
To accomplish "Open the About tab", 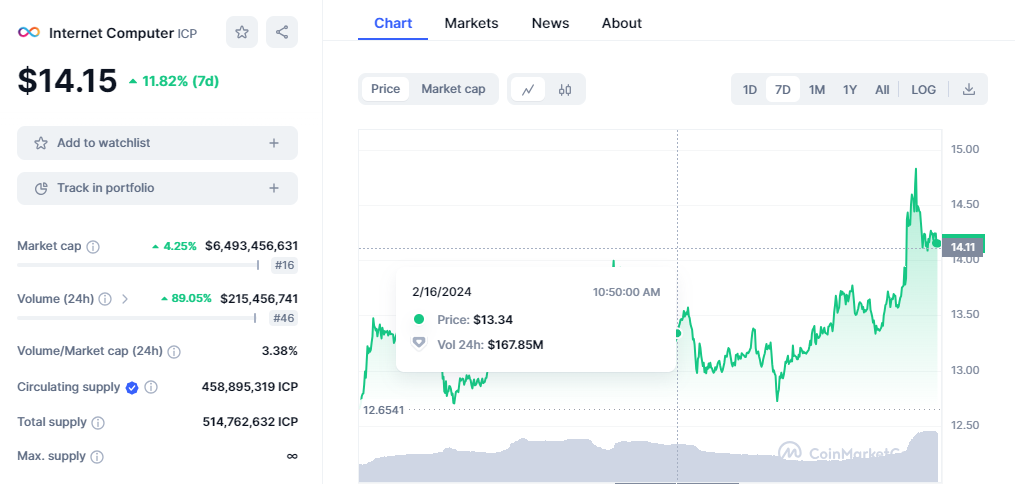I will tap(621, 23).
